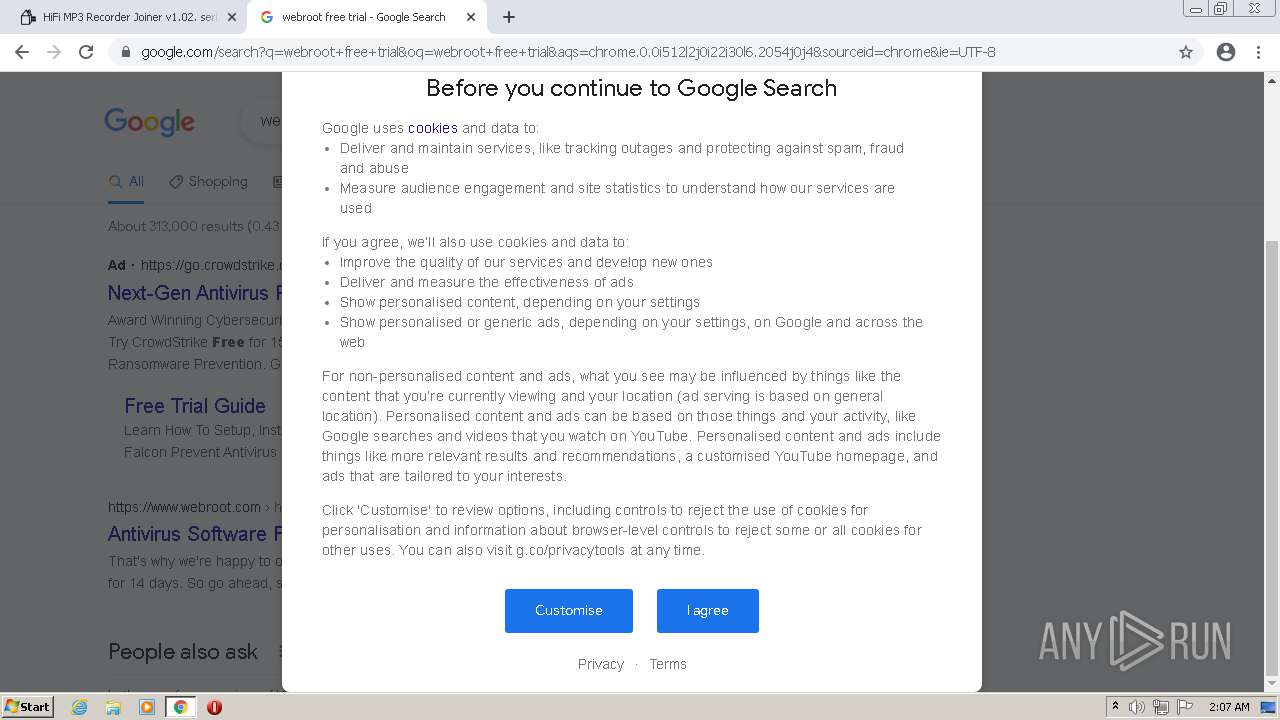Open the Next-Gen Antivirus ad result
This screenshot has width=1280, height=720.
click(194, 293)
